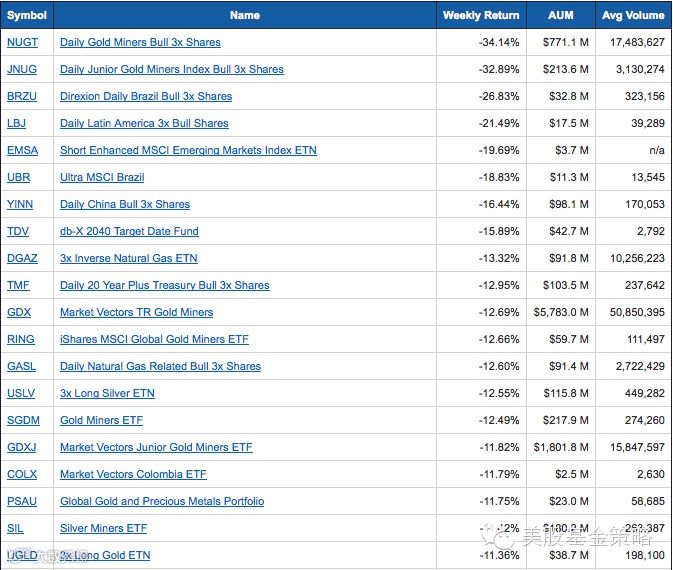This screenshot has width=673, height=570.
Task: Follow Market Vectors Junior Gold Miners ETF link
Action: point(156,448)
